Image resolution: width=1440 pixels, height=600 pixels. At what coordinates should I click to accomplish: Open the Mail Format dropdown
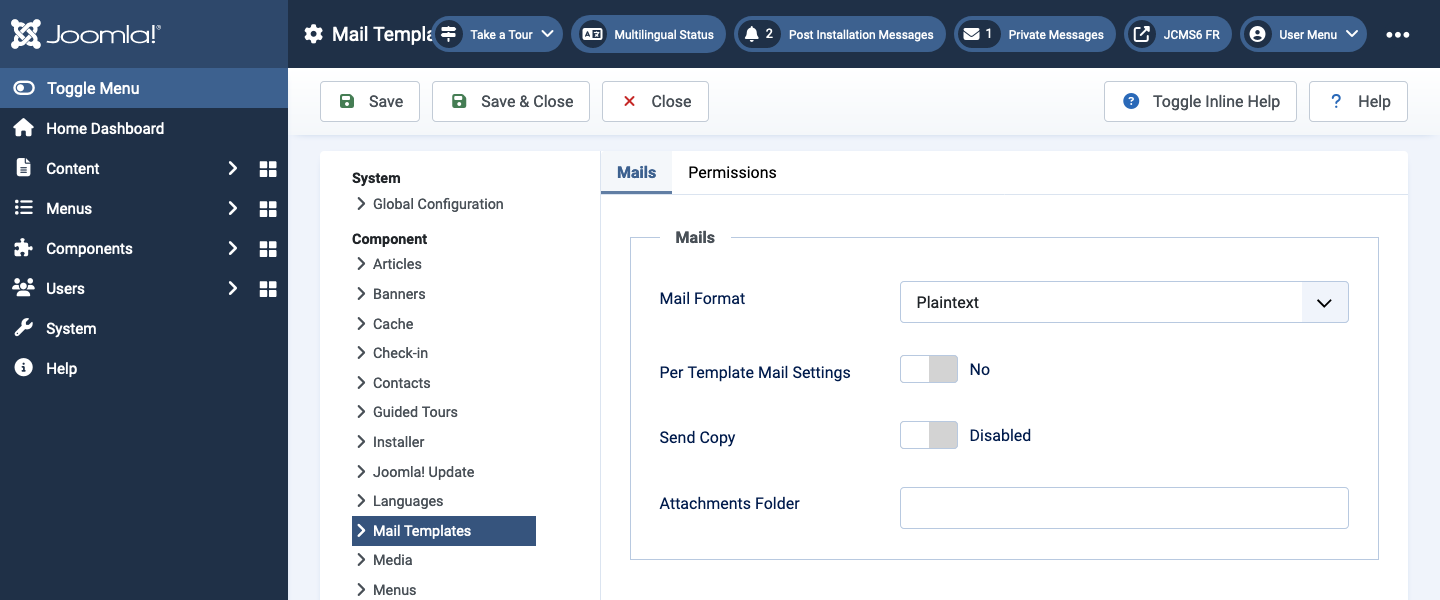pyautogui.click(x=1124, y=302)
